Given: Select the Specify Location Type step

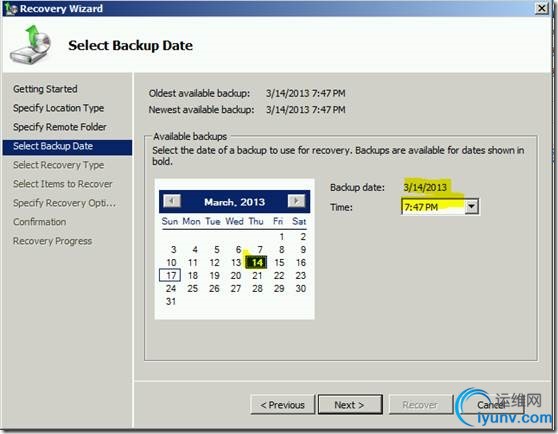Looking at the screenshot, I should [x=58, y=108].
